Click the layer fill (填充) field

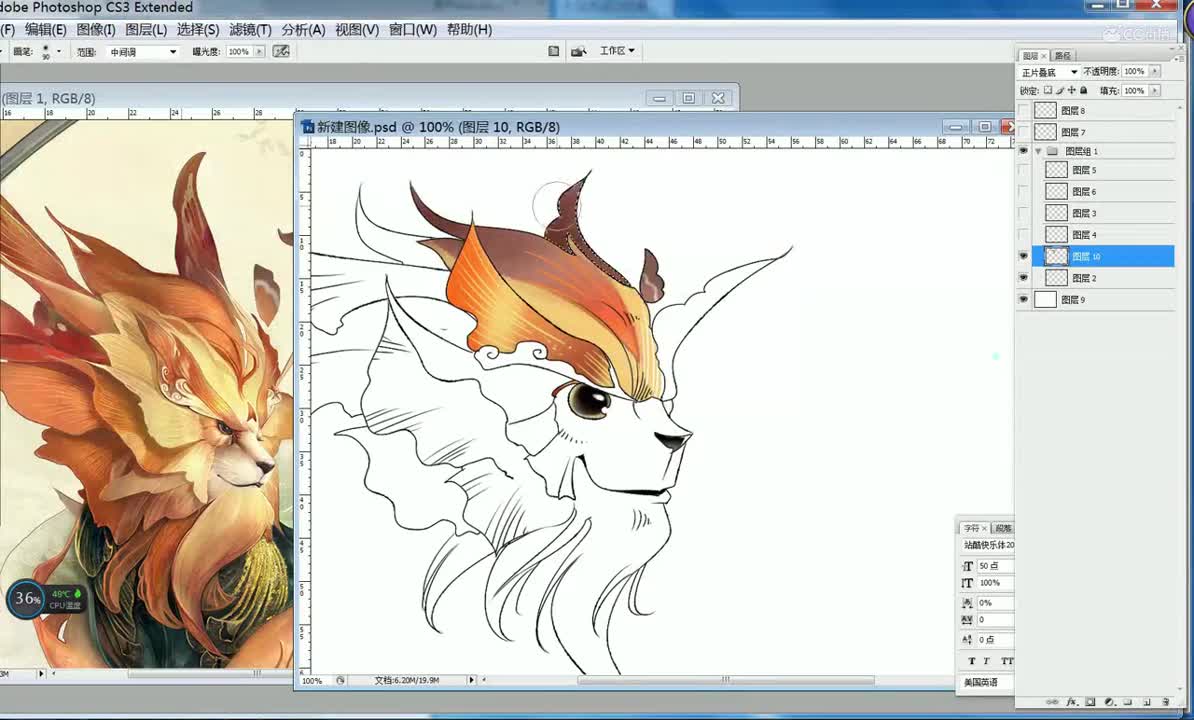point(1134,91)
